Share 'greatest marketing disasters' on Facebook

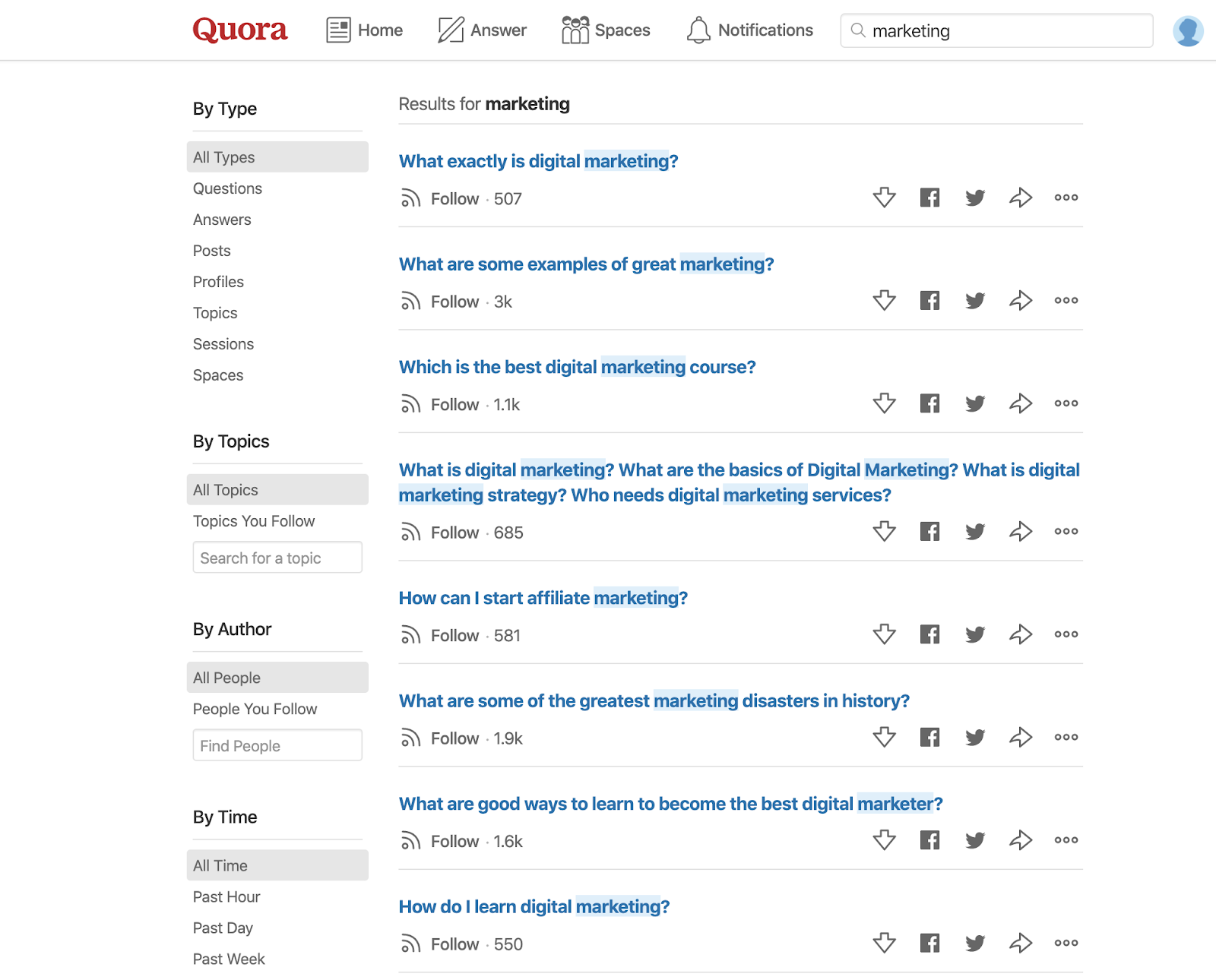click(x=929, y=737)
